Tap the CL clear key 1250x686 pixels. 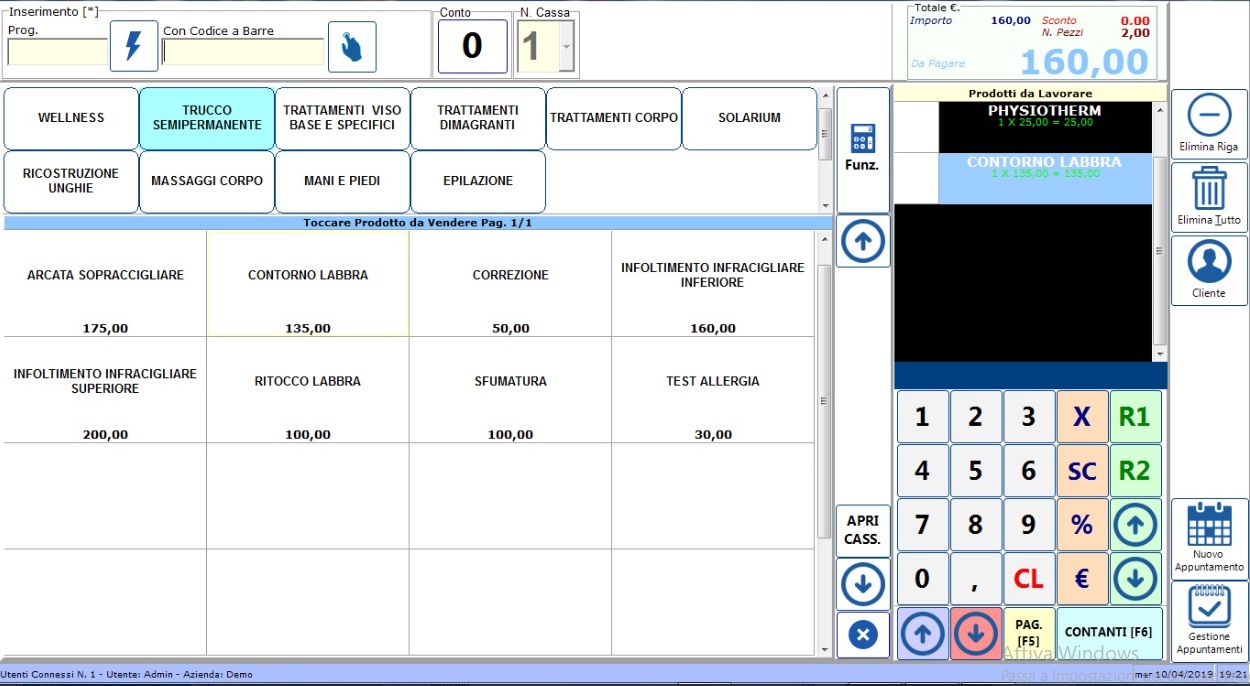click(1029, 578)
